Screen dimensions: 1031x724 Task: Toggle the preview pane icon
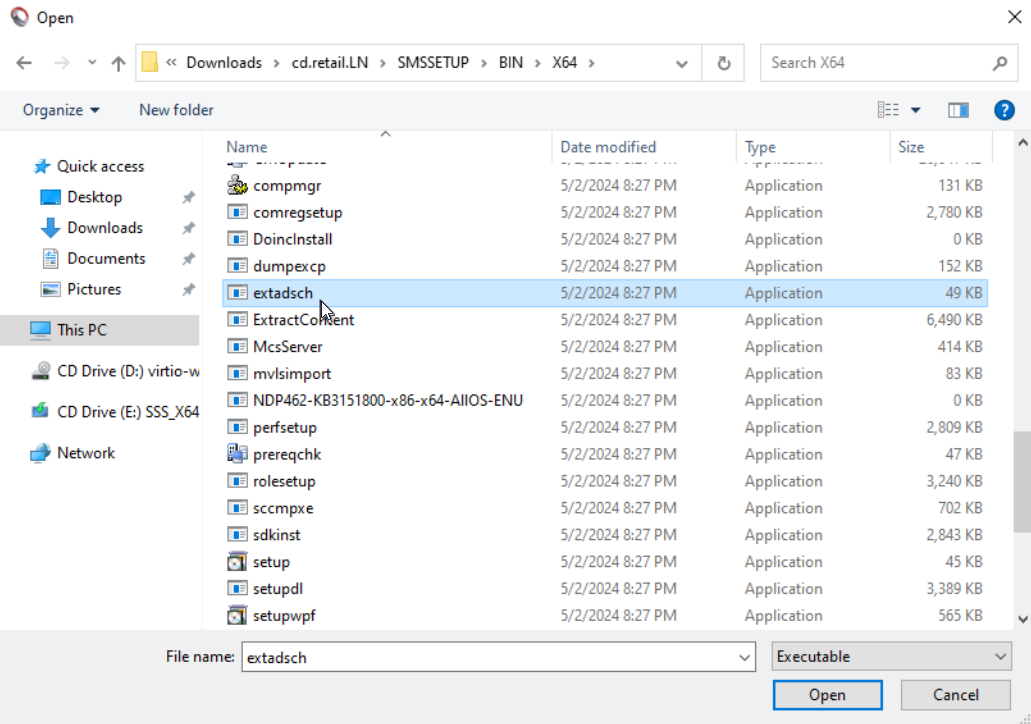coord(958,110)
